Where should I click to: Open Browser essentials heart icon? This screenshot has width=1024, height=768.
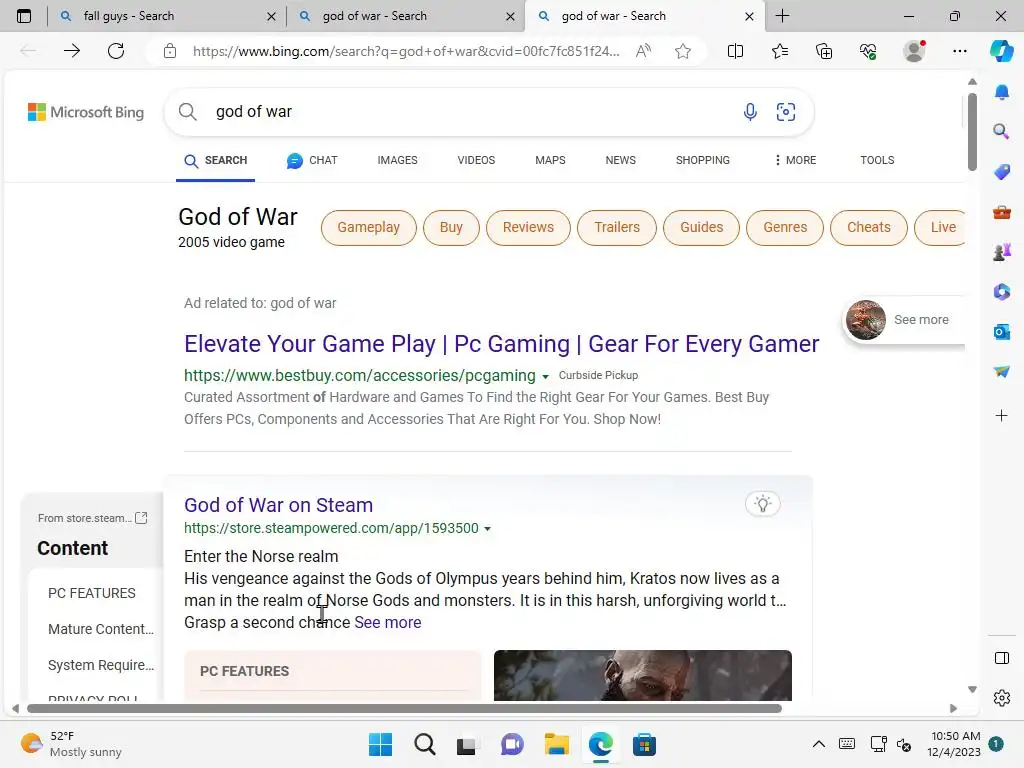click(868, 51)
